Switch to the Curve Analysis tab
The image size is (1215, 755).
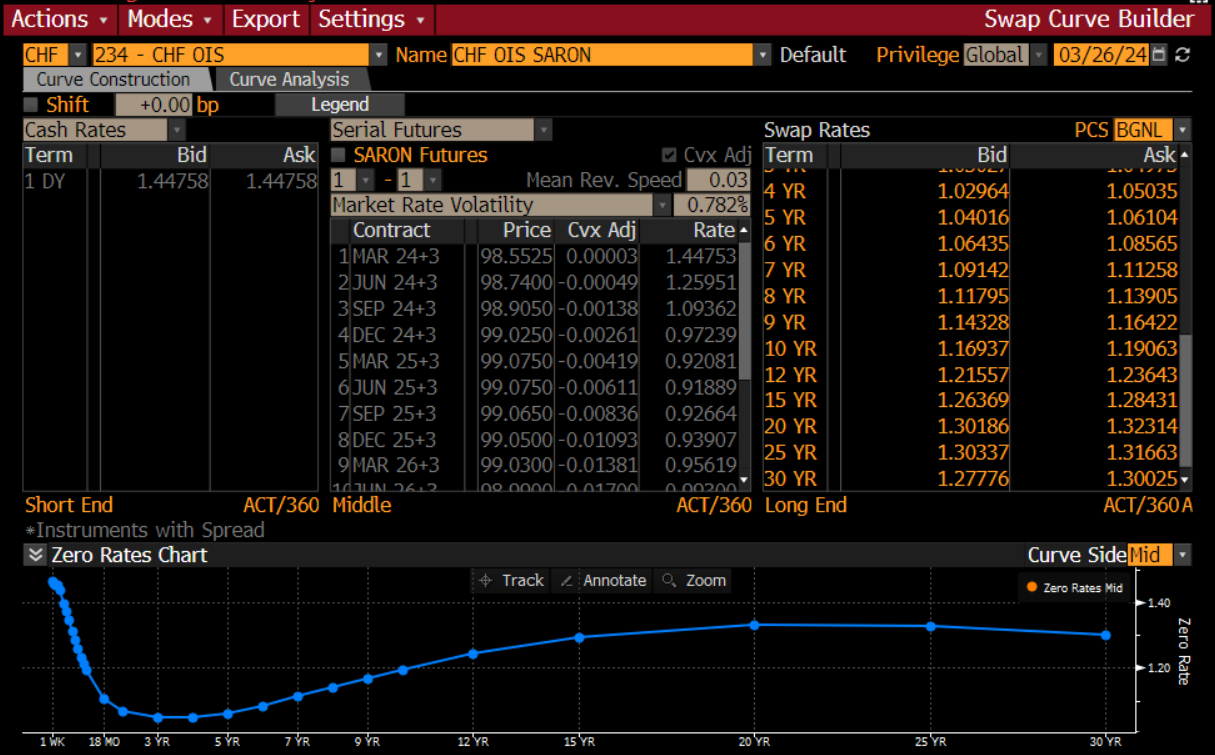pos(289,80)
